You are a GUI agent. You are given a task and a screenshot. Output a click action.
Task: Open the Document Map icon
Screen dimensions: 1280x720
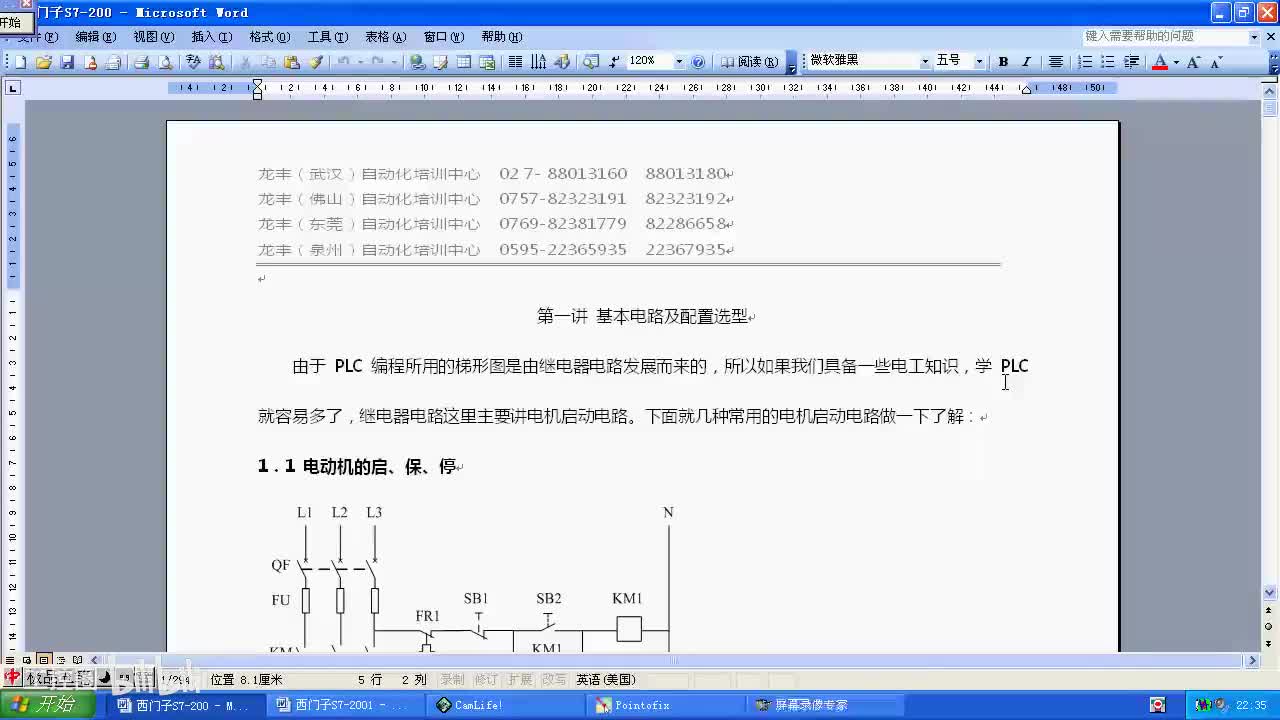(591, 62)
